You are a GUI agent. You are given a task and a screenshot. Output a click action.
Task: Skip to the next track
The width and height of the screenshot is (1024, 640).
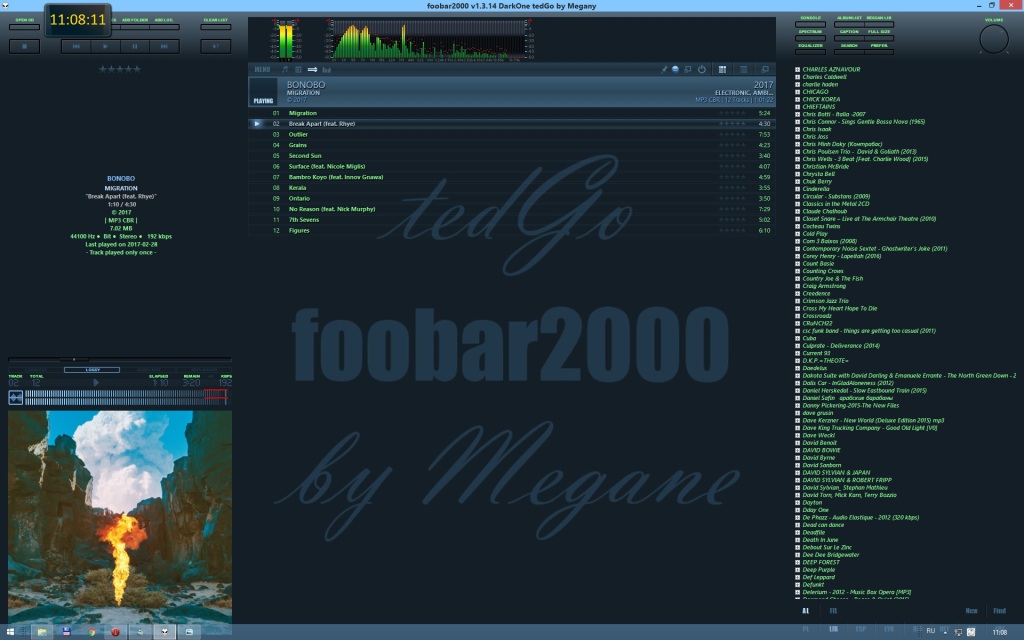point(165,46)
